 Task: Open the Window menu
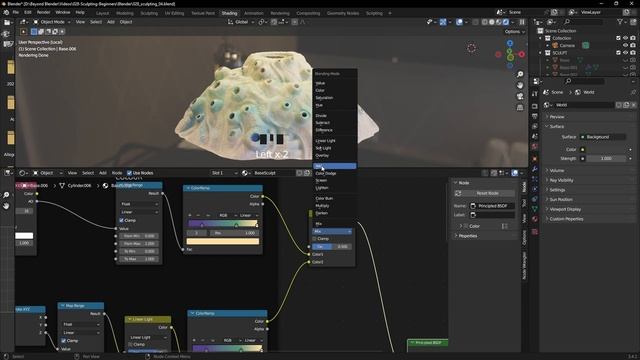click(62, 13)
